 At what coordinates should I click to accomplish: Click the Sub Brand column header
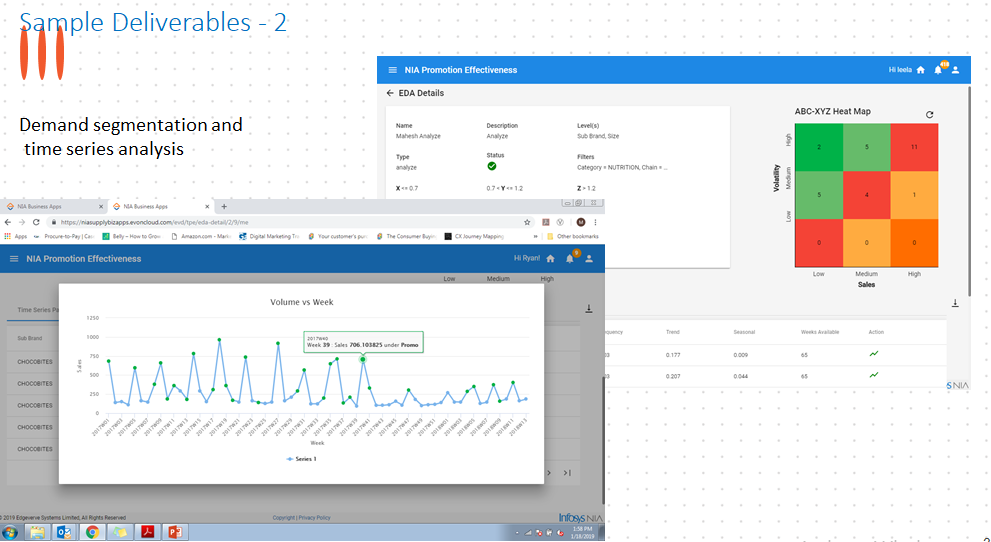(x=30, y=339)
